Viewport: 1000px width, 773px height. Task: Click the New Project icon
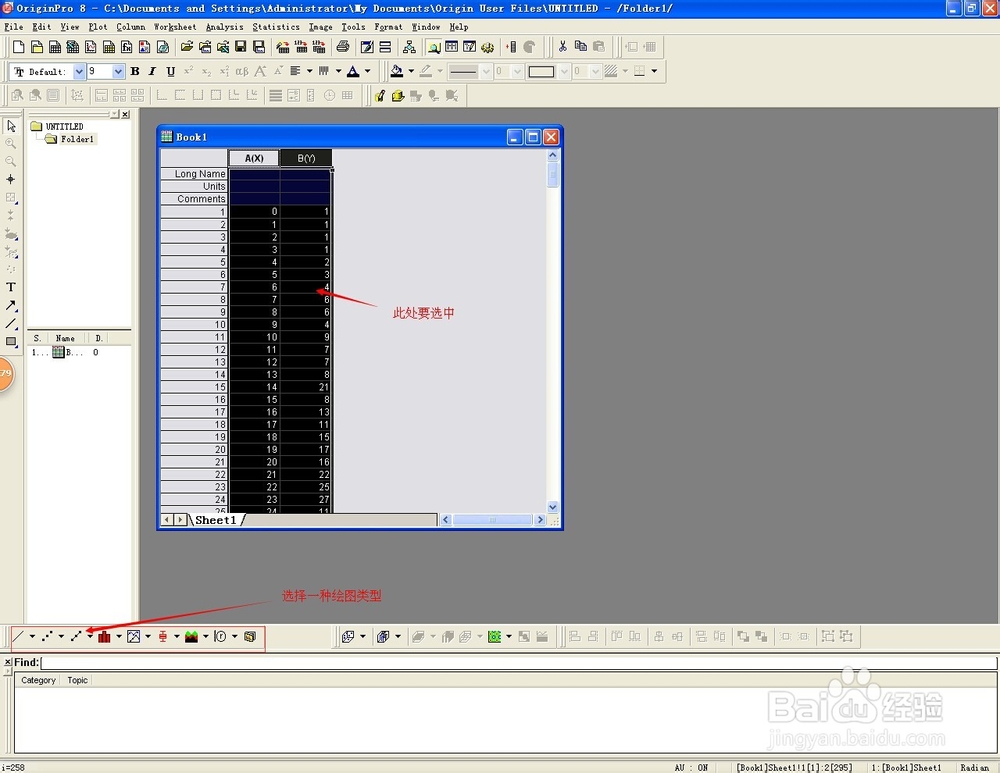click(x=18, y=47)
